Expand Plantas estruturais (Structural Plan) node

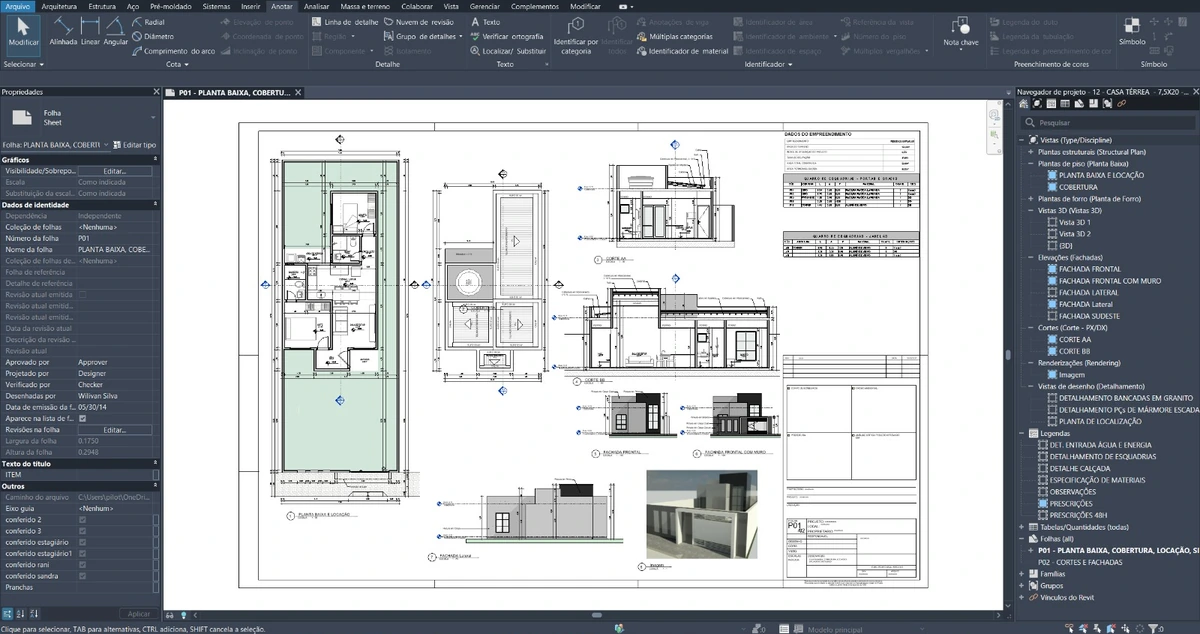tap(1031, 152)
